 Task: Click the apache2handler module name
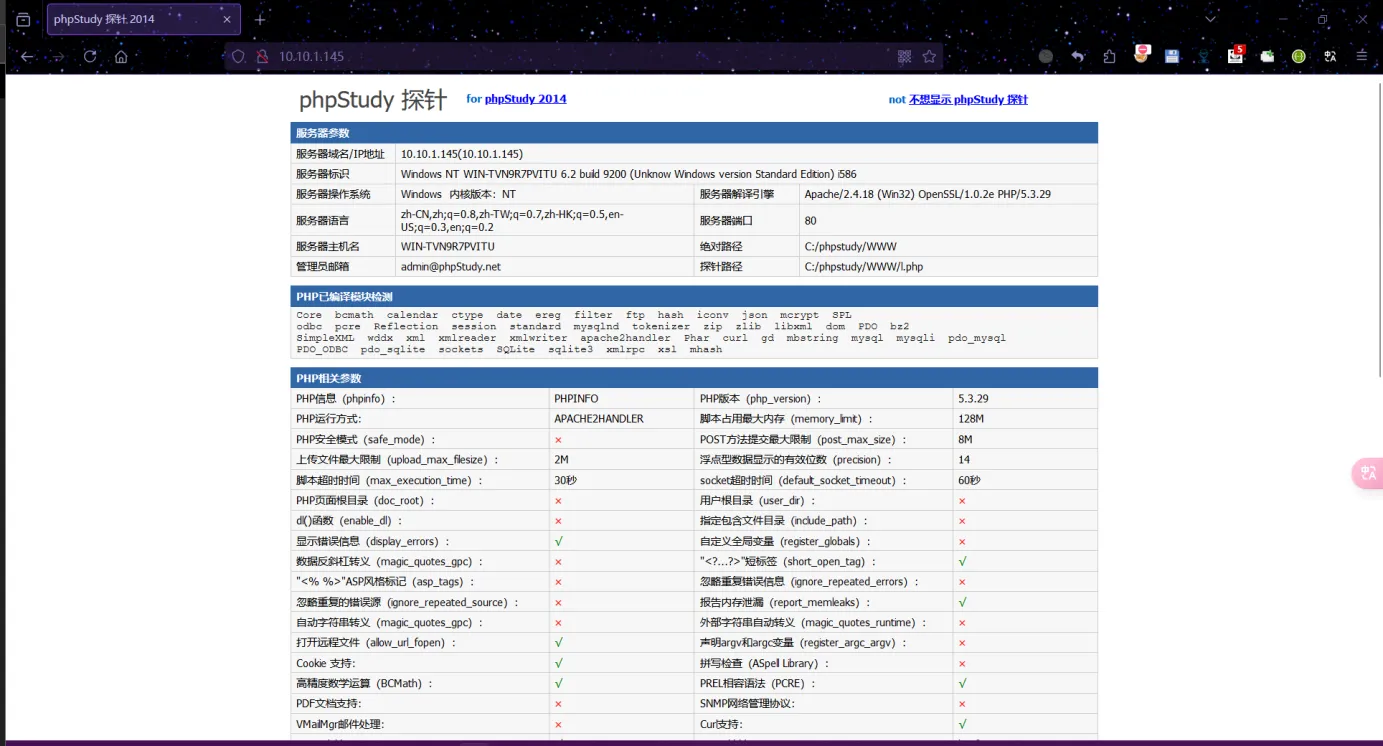coord(625,338)
